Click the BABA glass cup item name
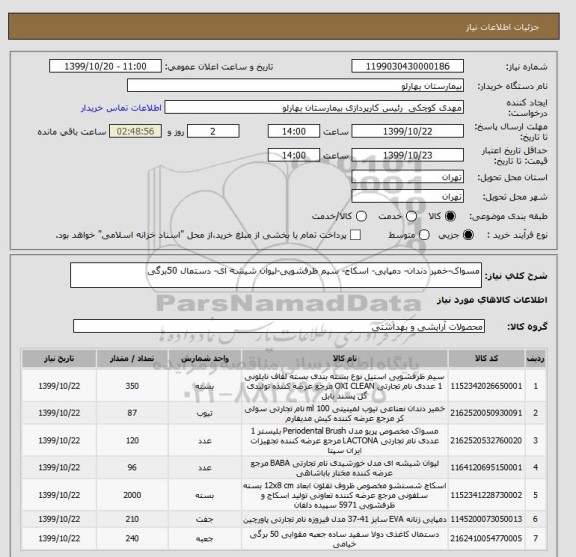576x557 pixels. [x=345, y=467]
